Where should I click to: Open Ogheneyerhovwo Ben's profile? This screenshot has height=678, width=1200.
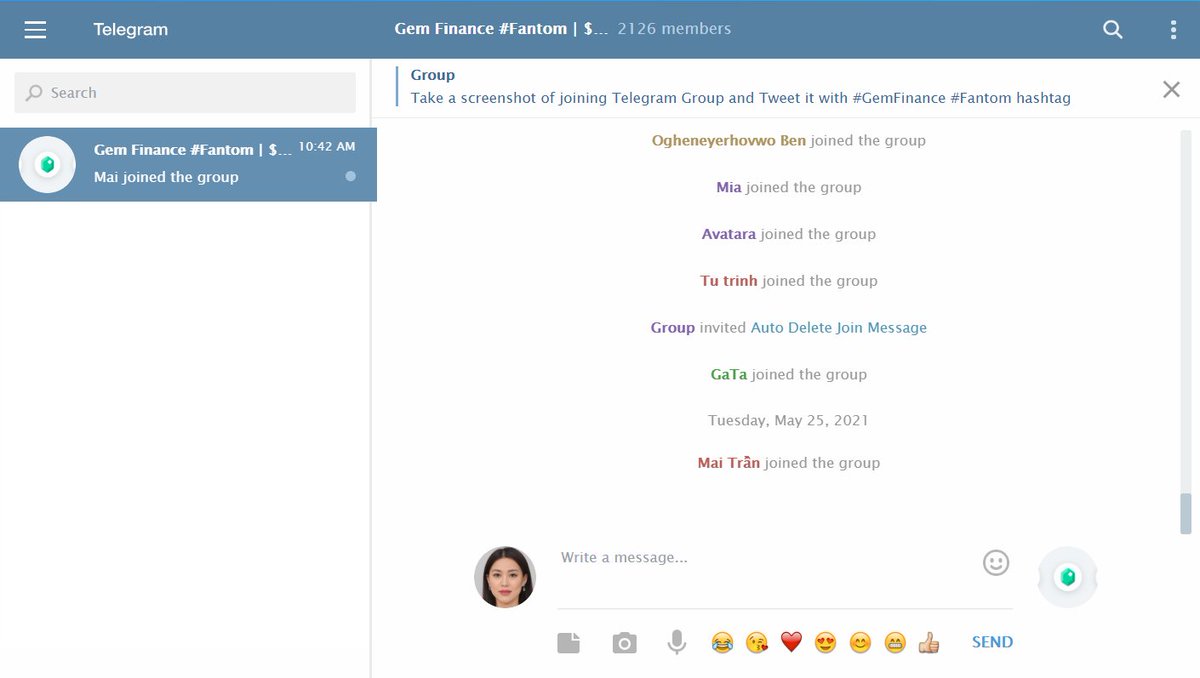[x=729, y=141]
